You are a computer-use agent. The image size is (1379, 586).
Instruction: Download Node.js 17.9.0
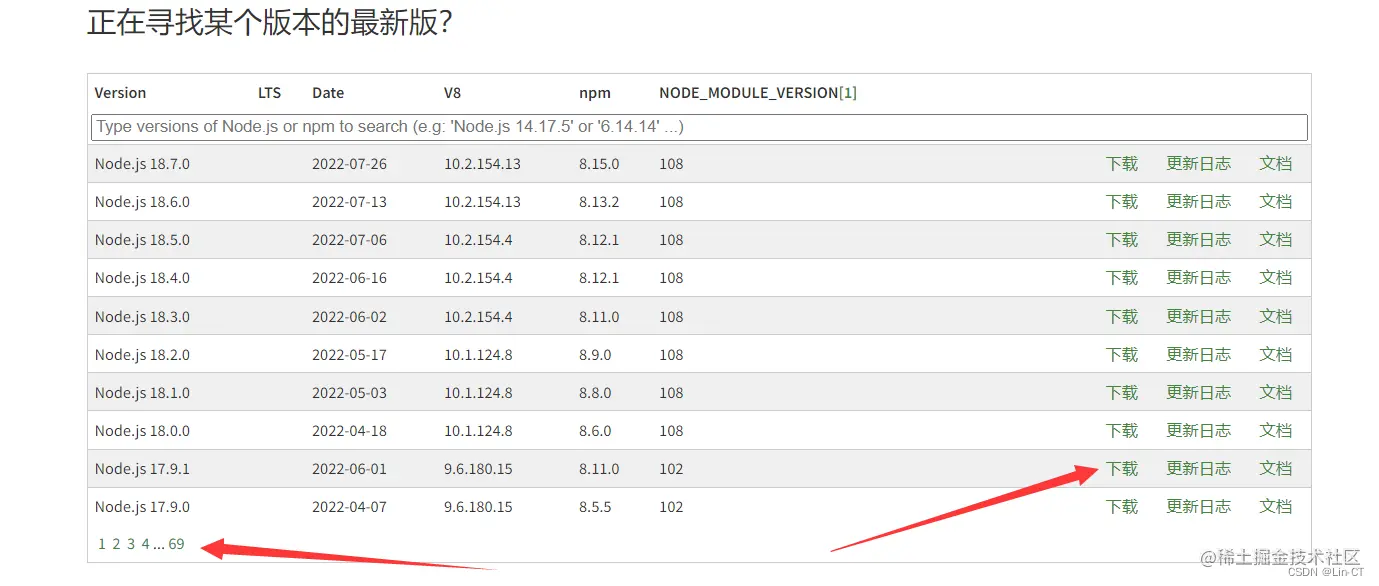pos(1122,507)
